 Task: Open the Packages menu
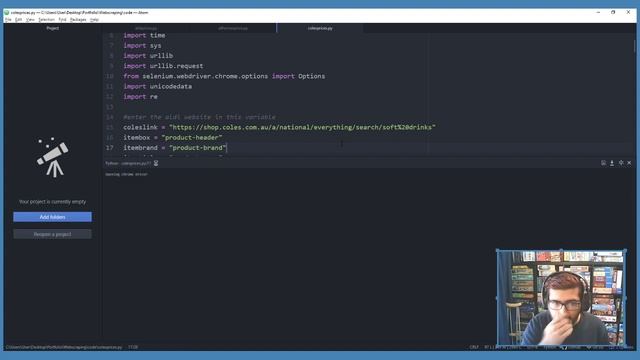78,20
